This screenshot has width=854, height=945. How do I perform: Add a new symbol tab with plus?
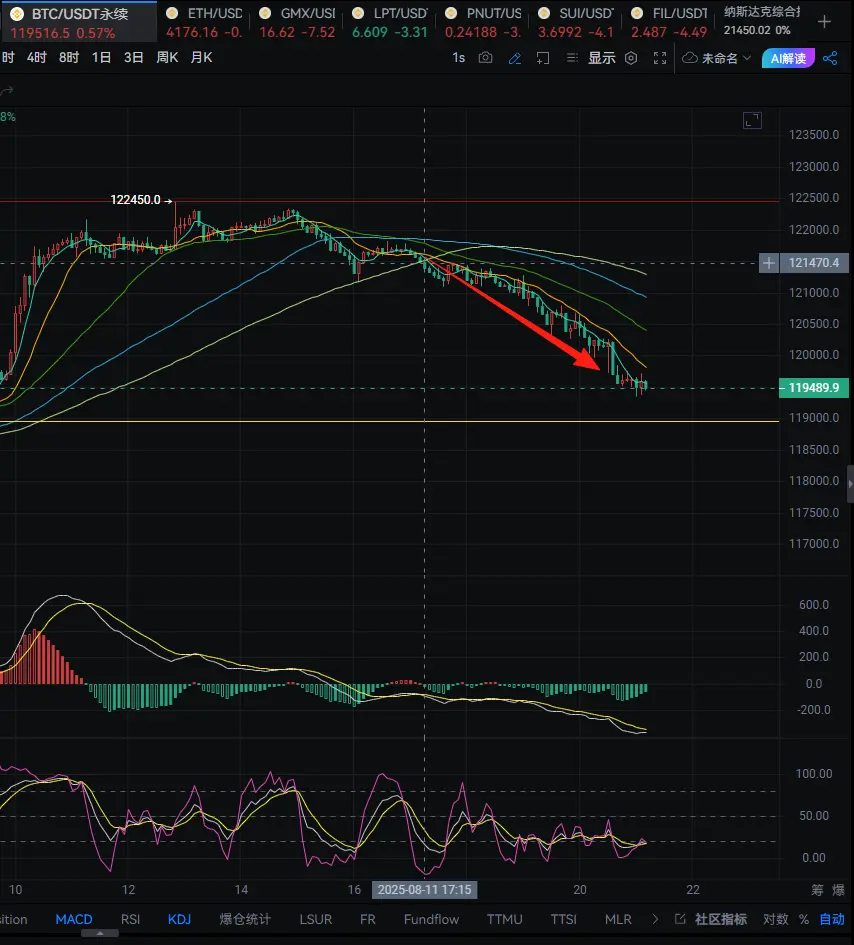(824, 22)
